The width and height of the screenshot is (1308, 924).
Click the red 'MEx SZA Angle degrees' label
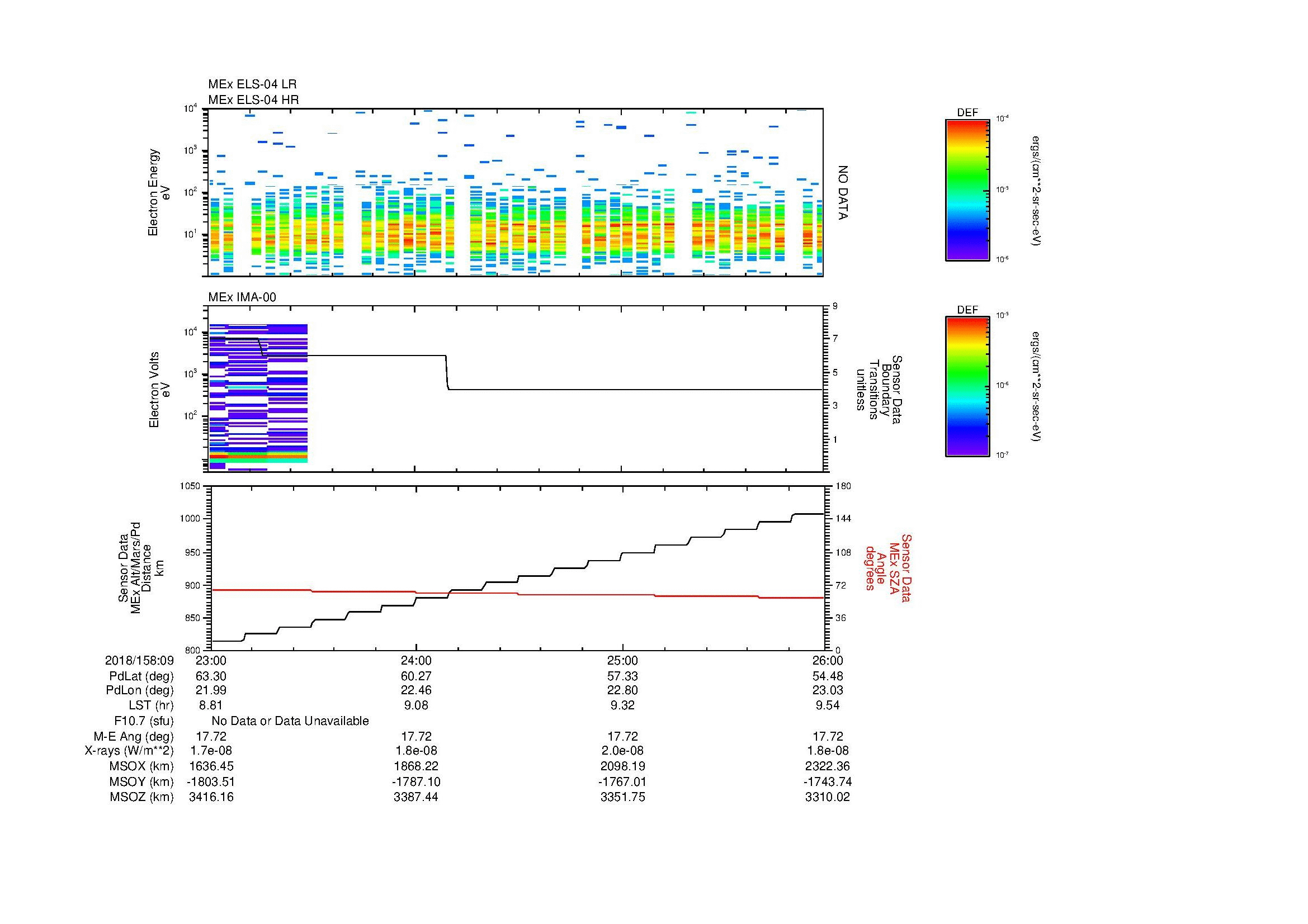887,567
